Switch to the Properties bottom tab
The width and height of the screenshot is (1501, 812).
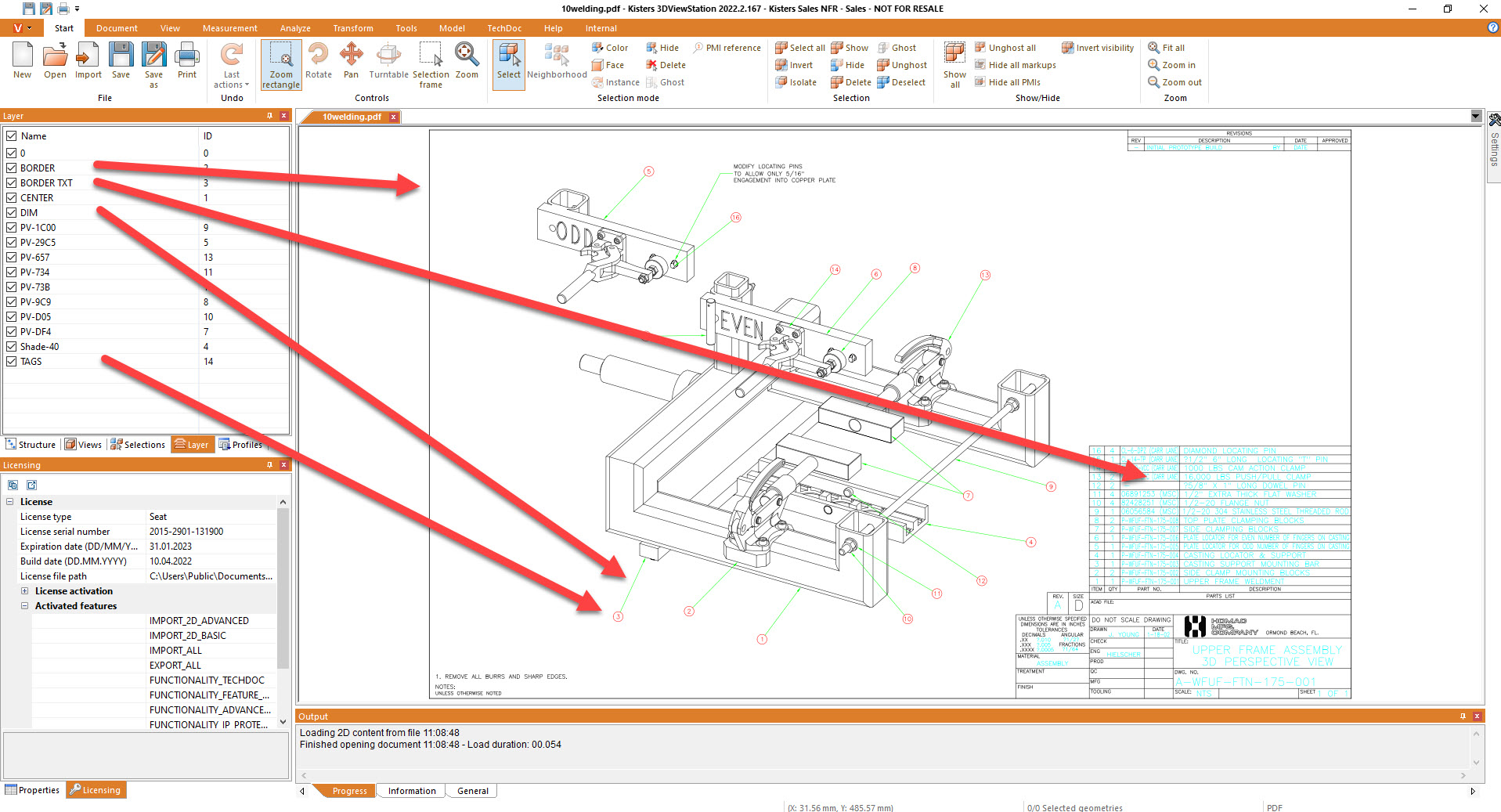coord(32,790)
